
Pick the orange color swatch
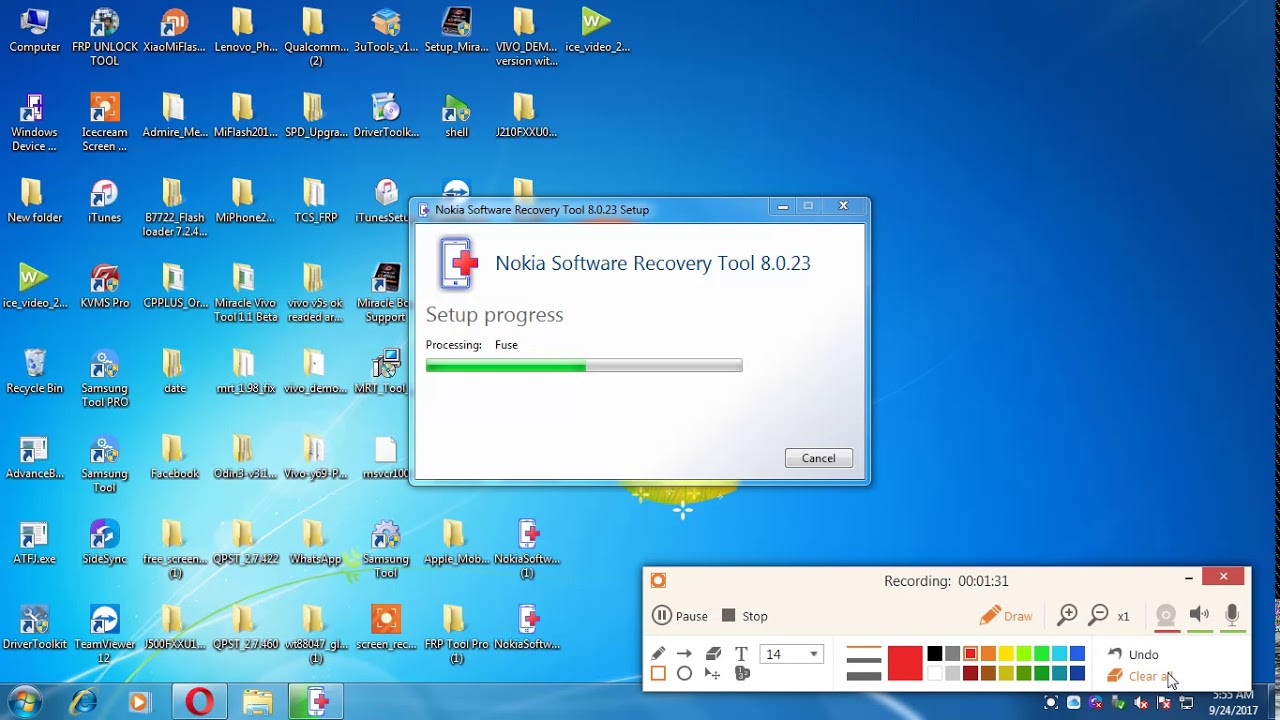(988, 654)
